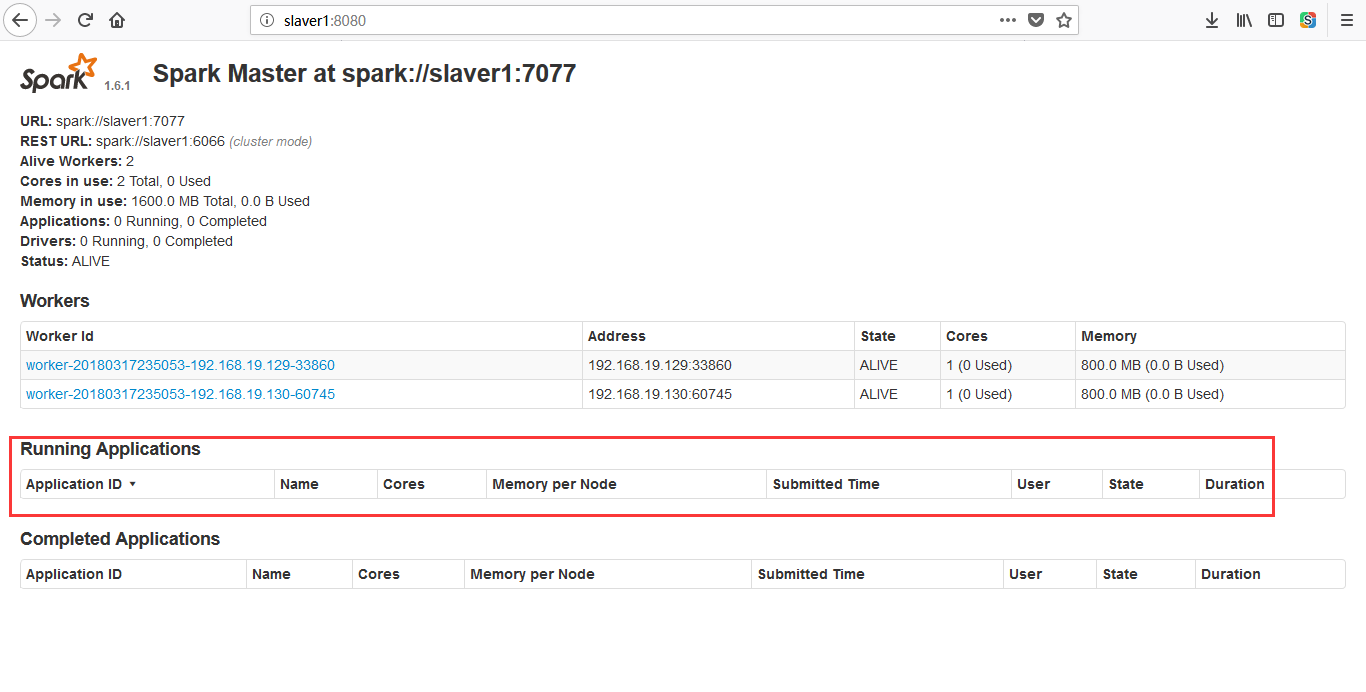
Task: Toggle the sidebar view icon
Action: coord(1276,20)
